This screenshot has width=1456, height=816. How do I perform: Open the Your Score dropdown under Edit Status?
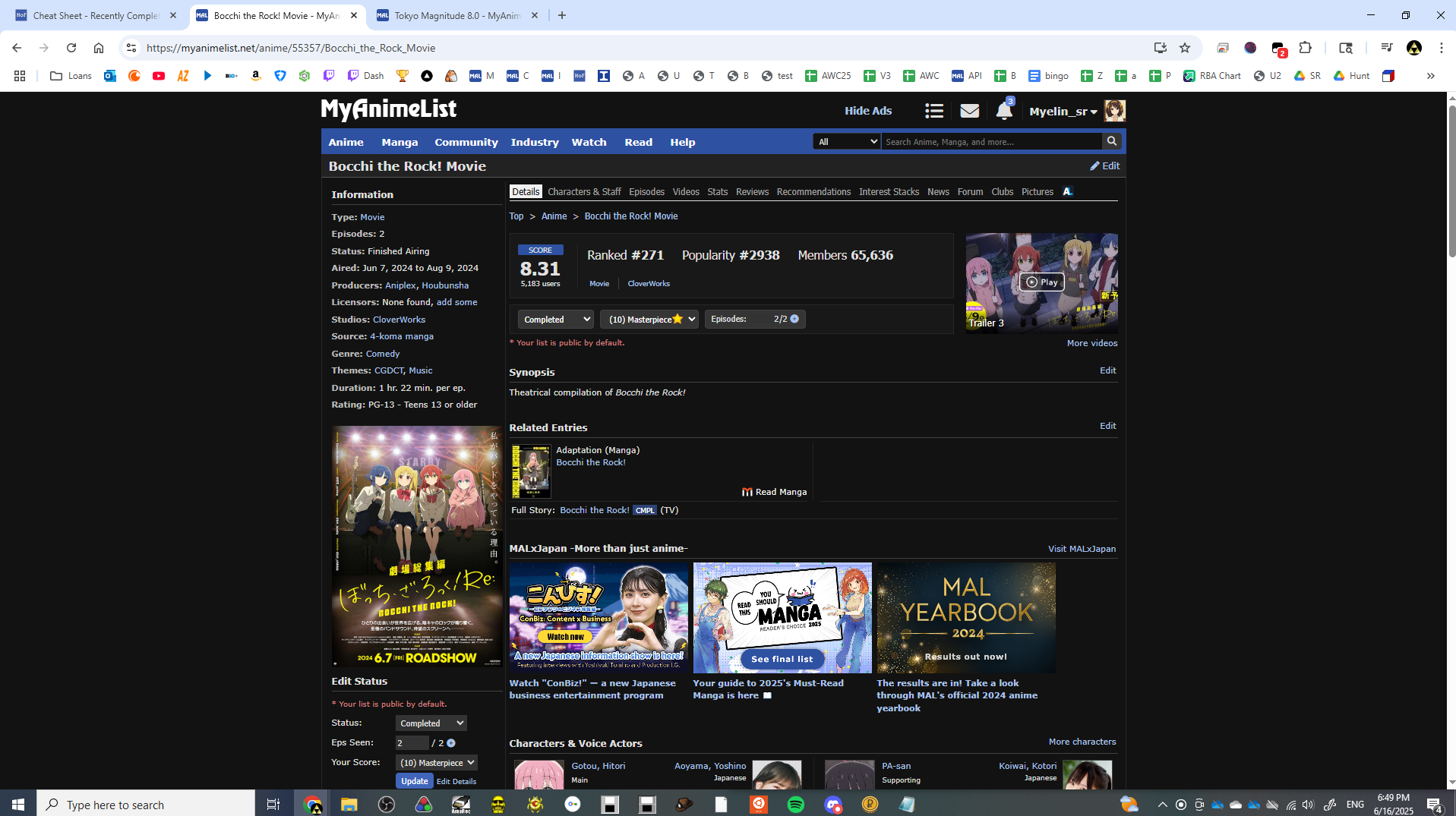point(437,763)
